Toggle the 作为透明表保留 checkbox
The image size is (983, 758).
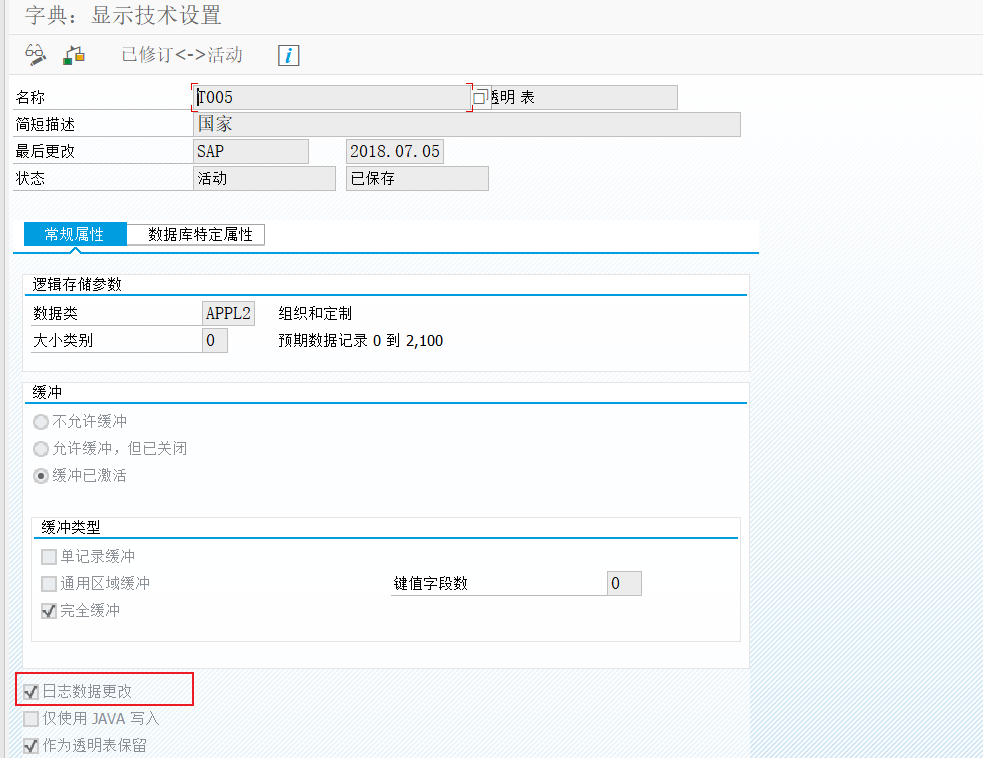31,745
